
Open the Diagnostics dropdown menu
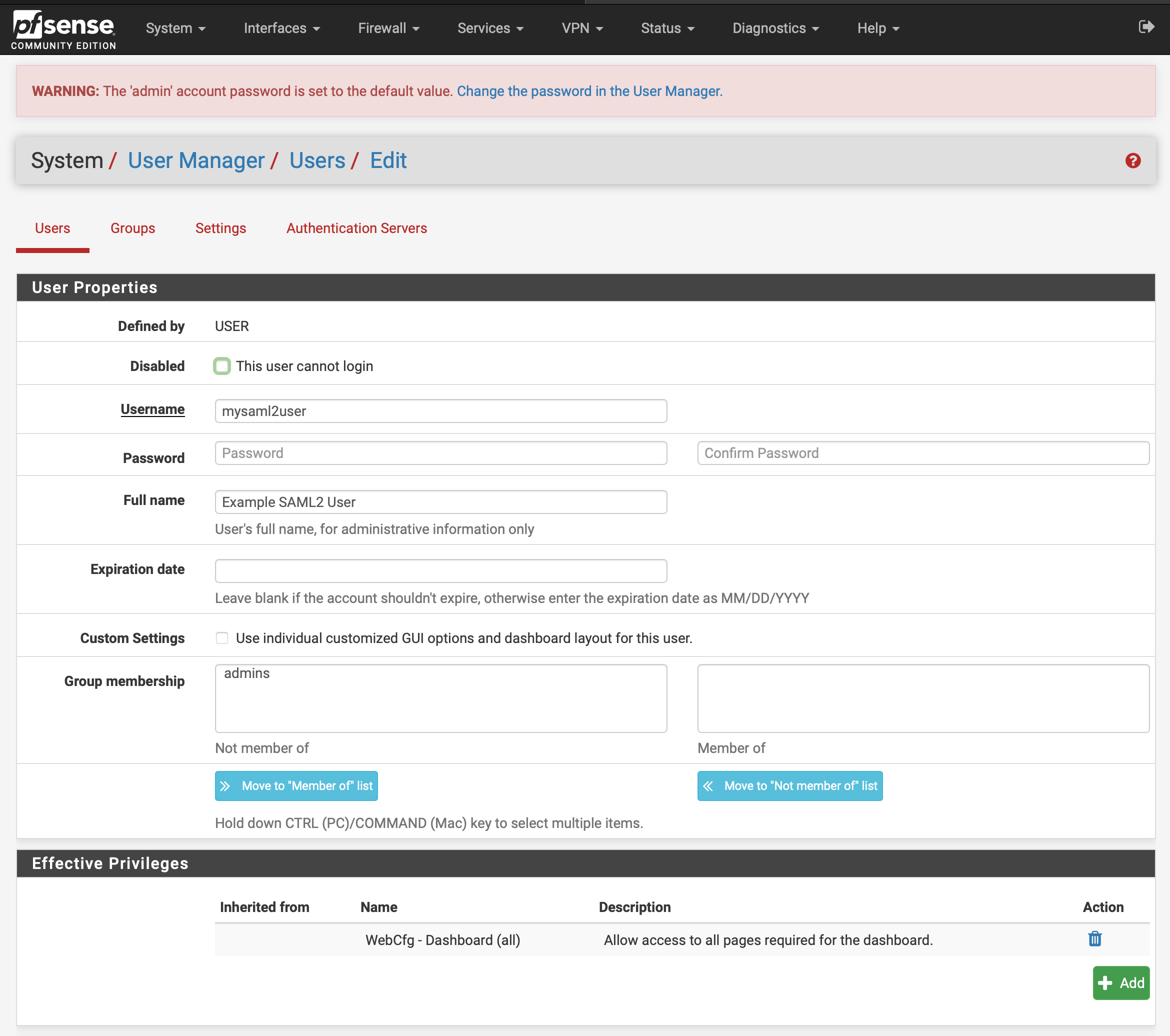pyautogui.click(x=775, y=28)
